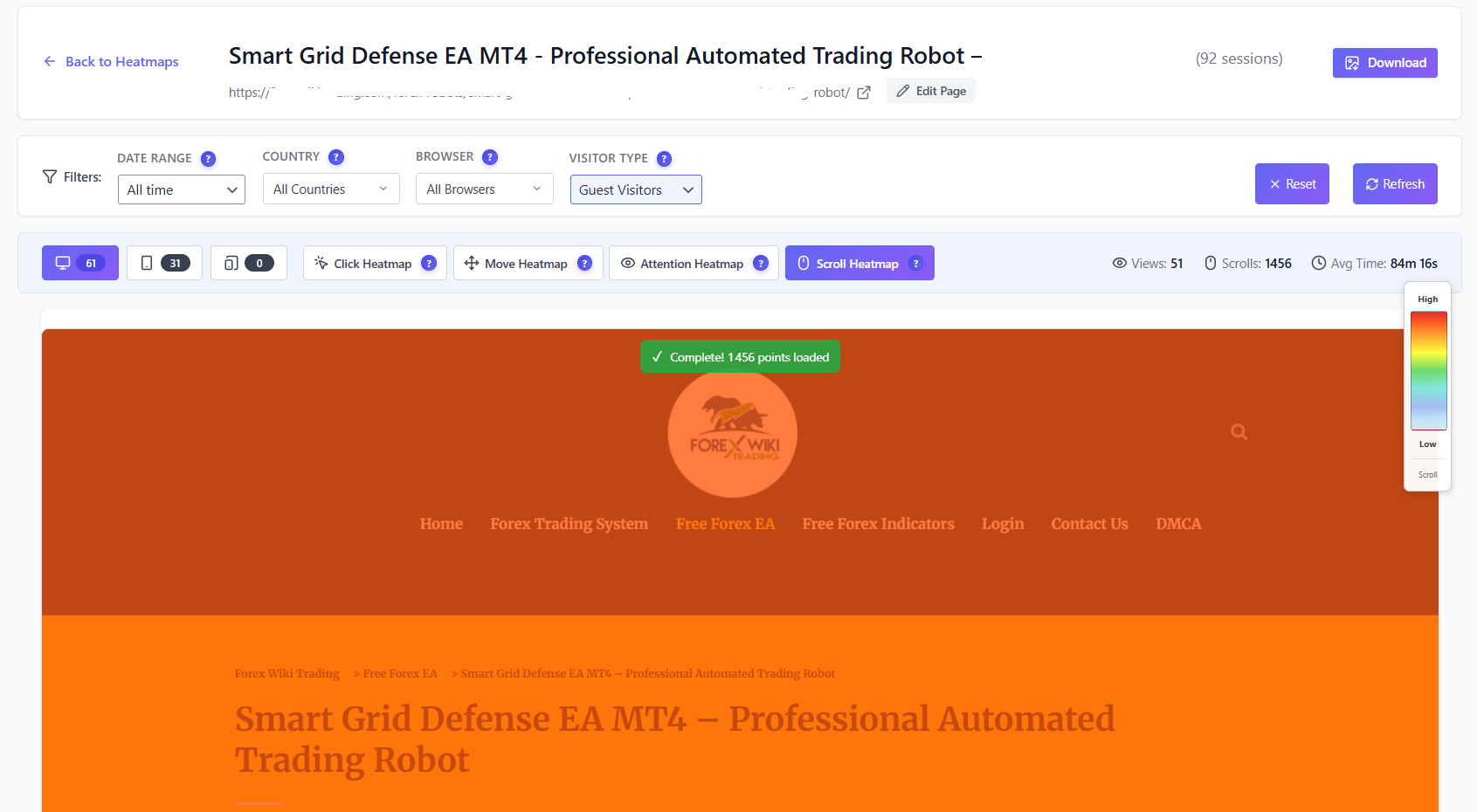The height and width of the screenshot is (812, 1477).
Task: Click the 'Complete! 1456 points loaded' notification
Action: point(741,356)
